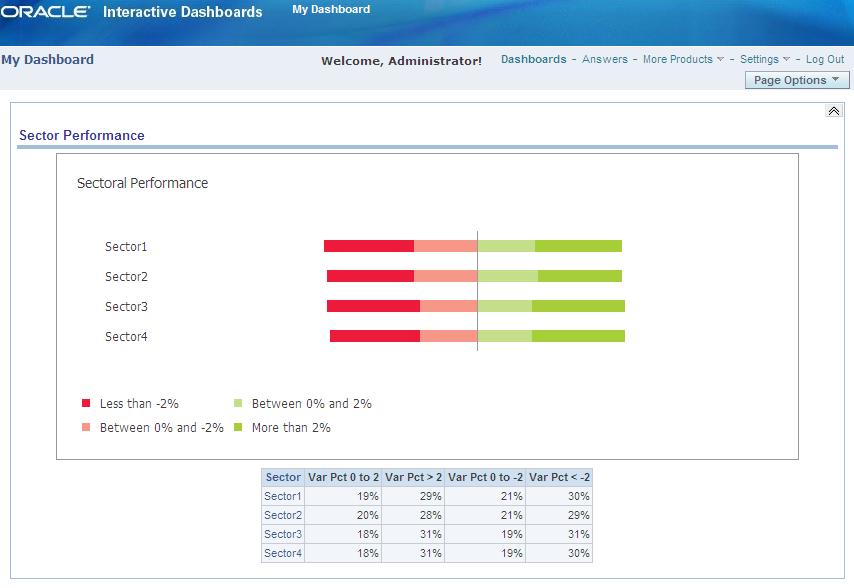Collapse the dashboard section using the chevron
Screen dimensions: 854x588
(x=835, y=111)
